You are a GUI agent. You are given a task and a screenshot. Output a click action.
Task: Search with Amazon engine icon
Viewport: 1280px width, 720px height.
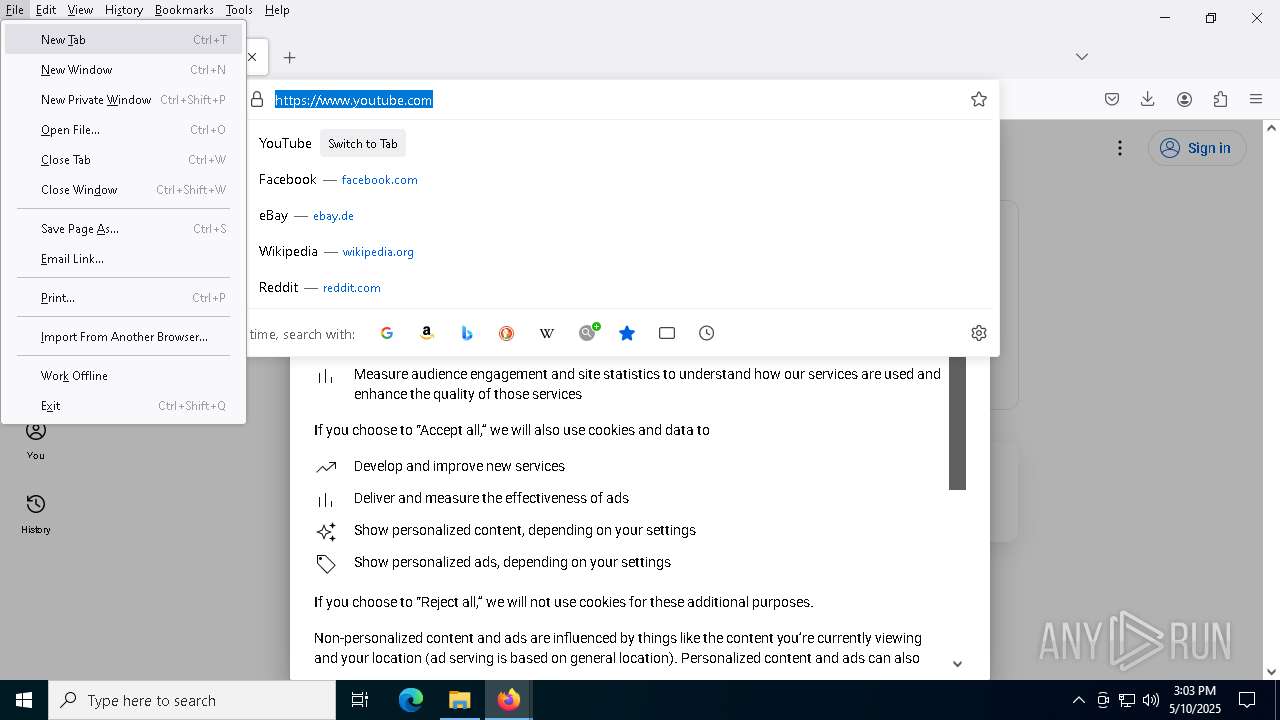[427, 333]
